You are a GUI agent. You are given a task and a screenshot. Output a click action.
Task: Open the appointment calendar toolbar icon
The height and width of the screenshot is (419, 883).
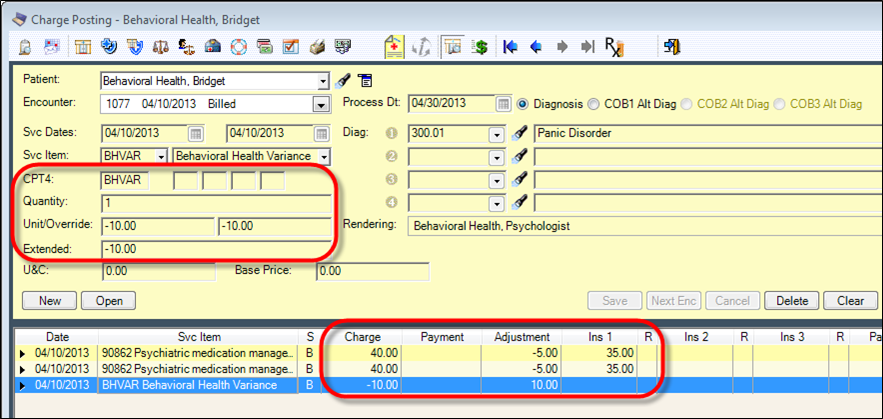(52, 47)
